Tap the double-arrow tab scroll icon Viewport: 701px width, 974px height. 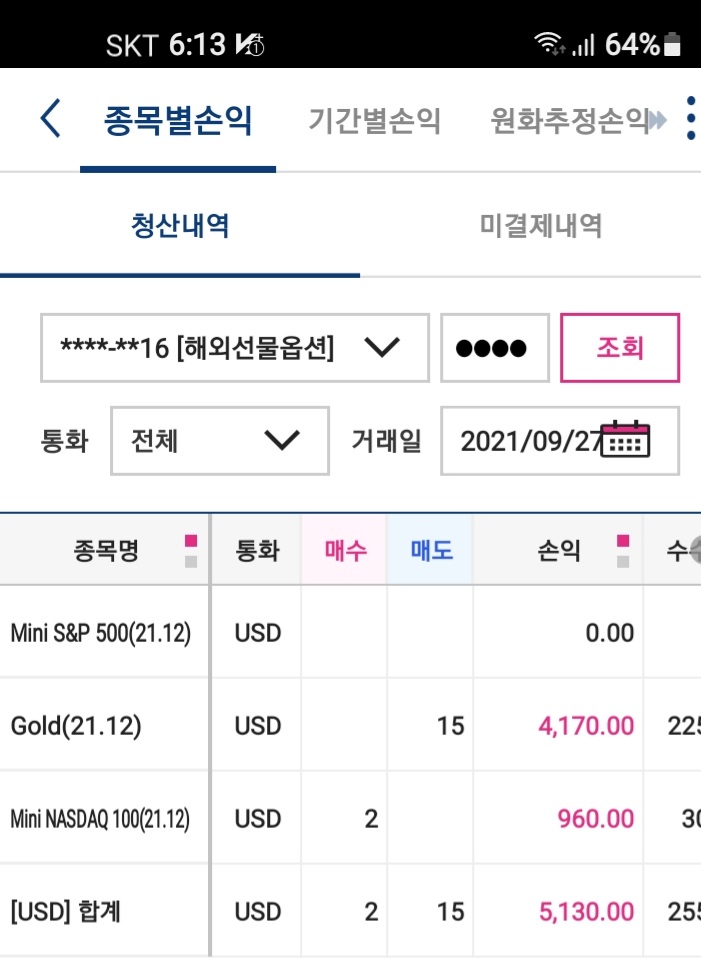(657, 120)
